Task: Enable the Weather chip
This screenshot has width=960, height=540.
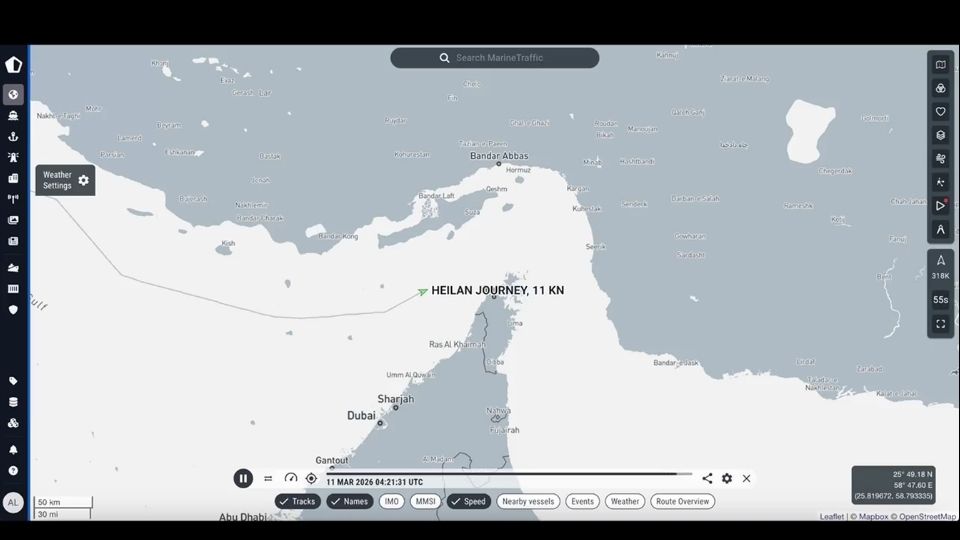Action: click(625, 501)
